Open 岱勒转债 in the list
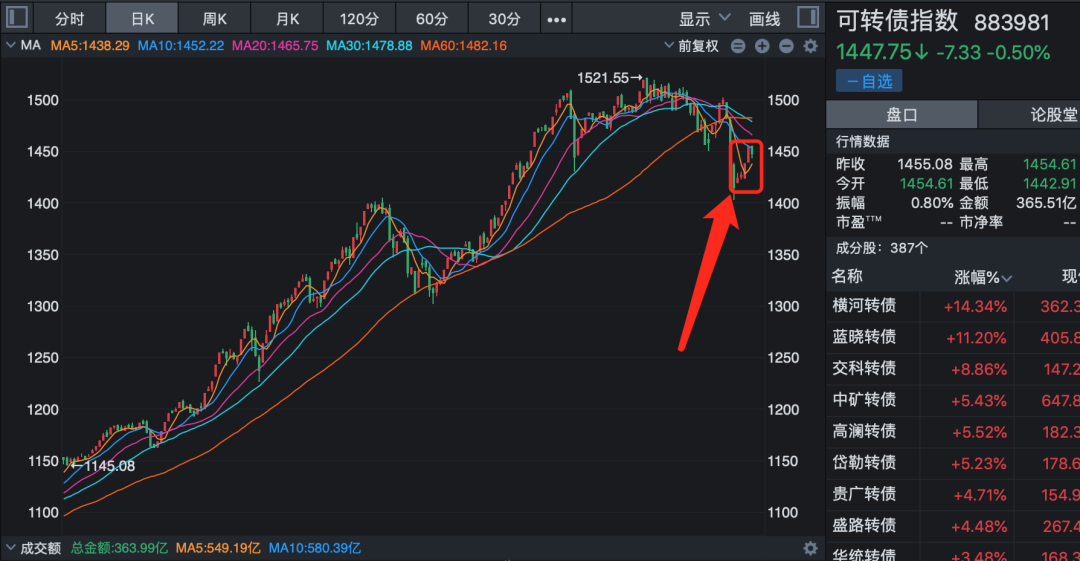The height and width of the screenshot is (561, 1080). (x=864, y=463)
